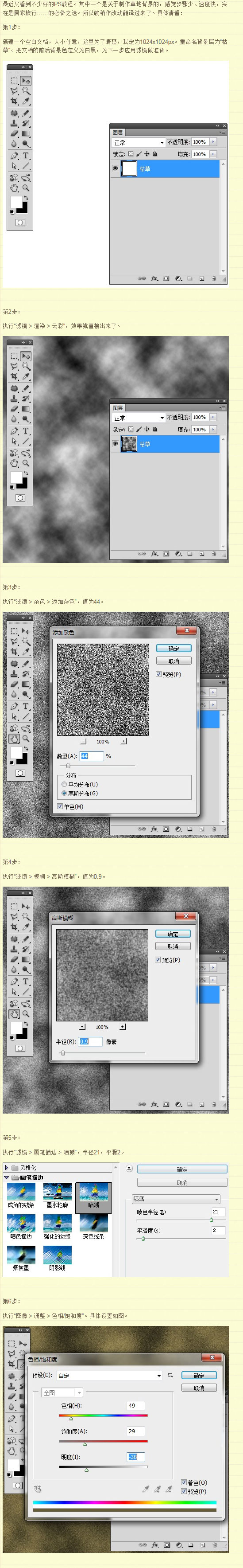Click the 明度(I) value field
The height and width of the screenshot is (1568, 243).
[136, 1457]
